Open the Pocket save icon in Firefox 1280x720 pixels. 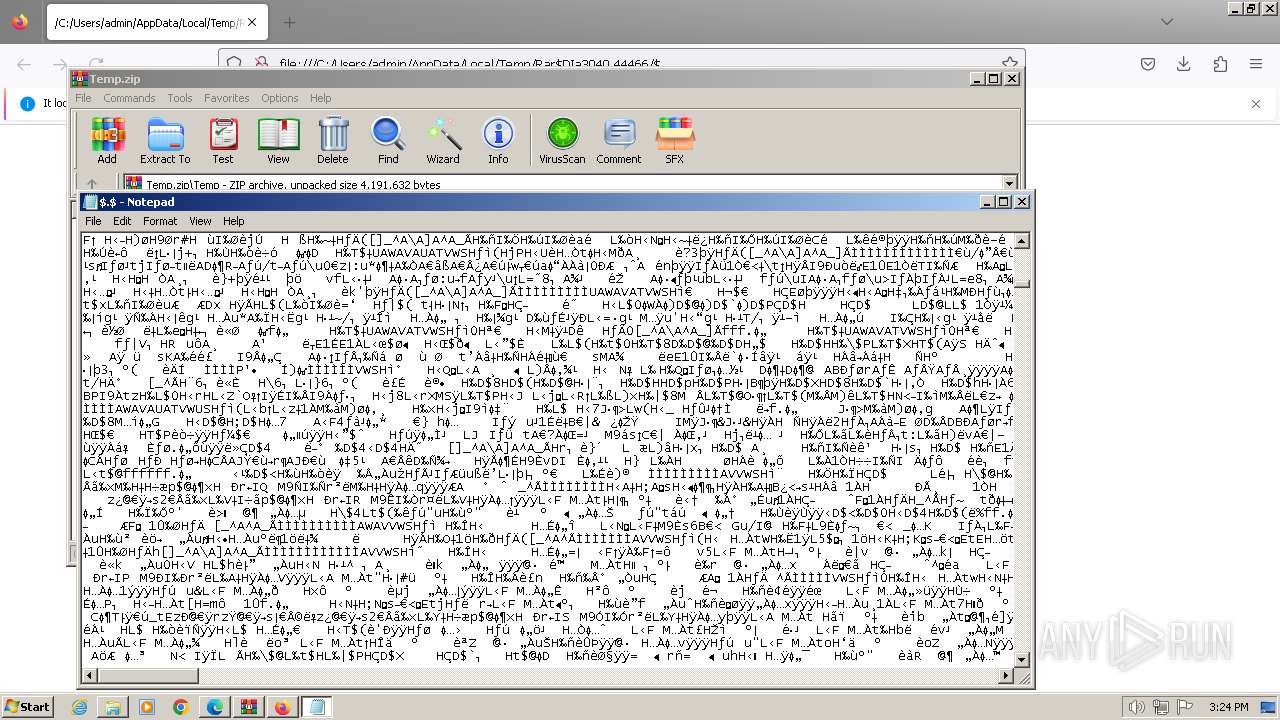[1148, 64]
